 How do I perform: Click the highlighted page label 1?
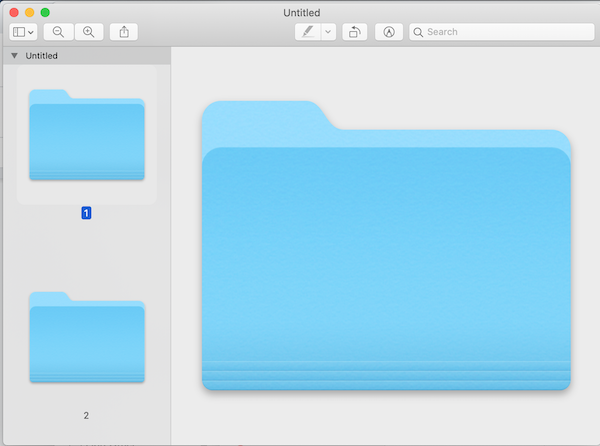(x=86, y=213)
